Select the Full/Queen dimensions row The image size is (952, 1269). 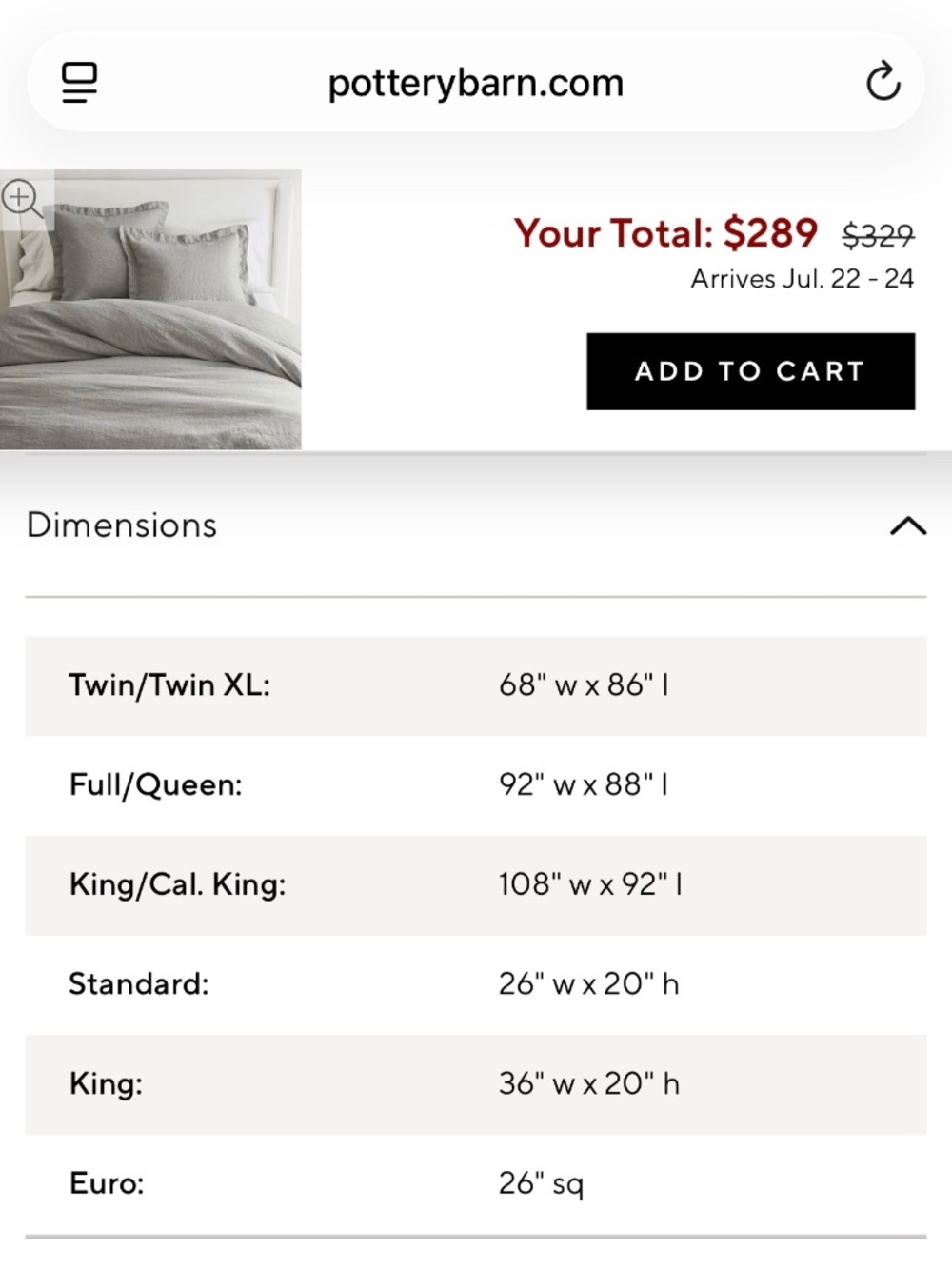tap(476, 785)
